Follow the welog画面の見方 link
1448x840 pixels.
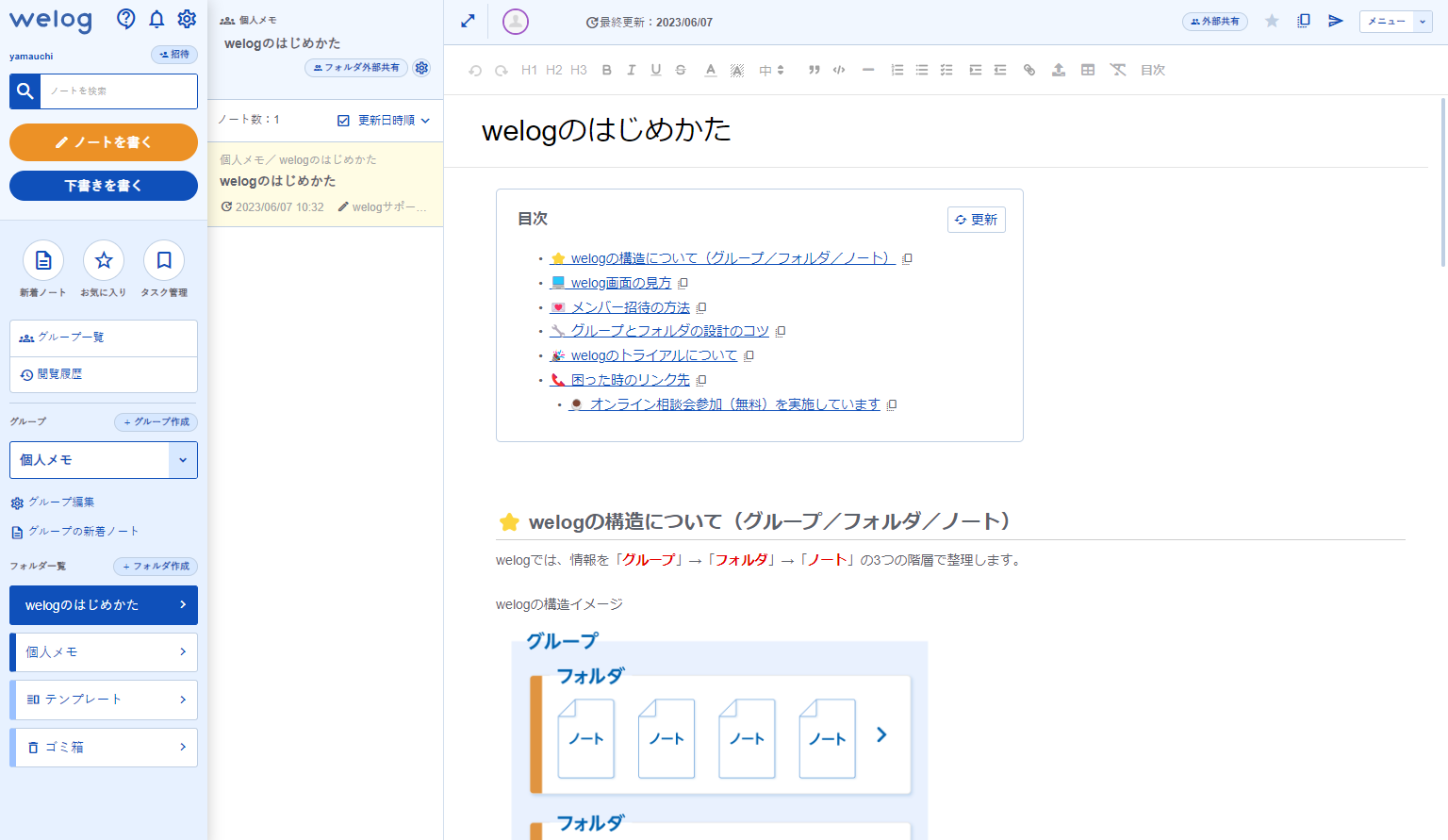tap(611, 283)
